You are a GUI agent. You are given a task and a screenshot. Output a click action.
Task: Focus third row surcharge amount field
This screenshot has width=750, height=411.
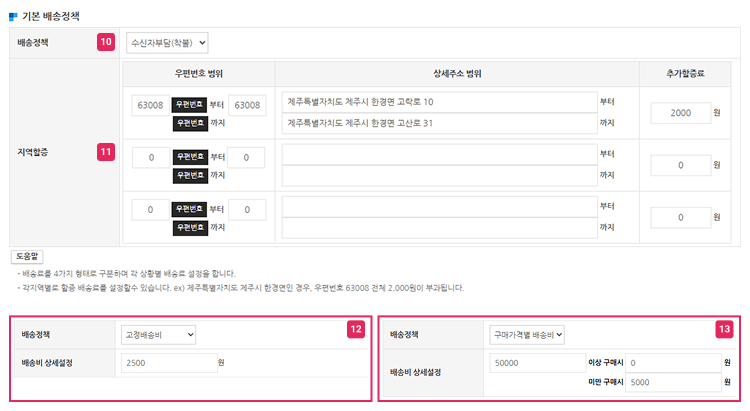click(681, 218)
